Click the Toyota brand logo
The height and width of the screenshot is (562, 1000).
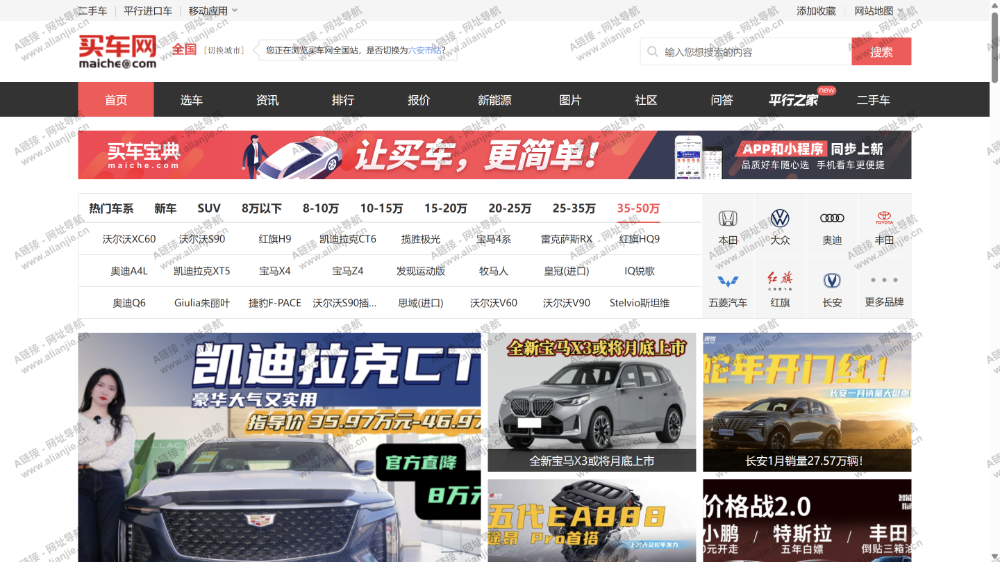884,218
